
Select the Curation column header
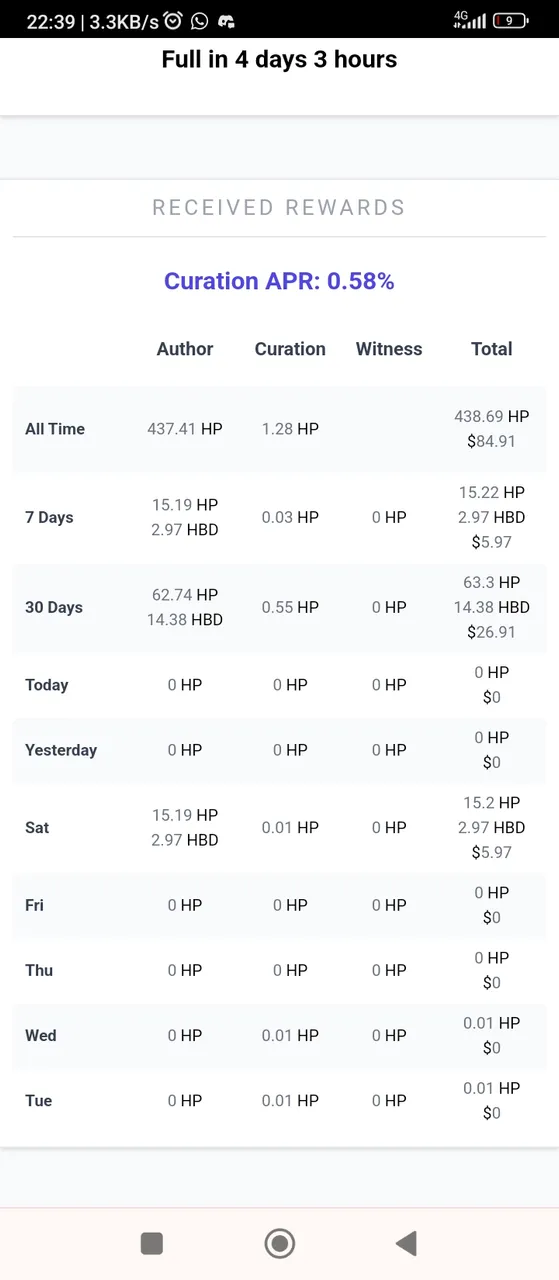tap(290, 349)
